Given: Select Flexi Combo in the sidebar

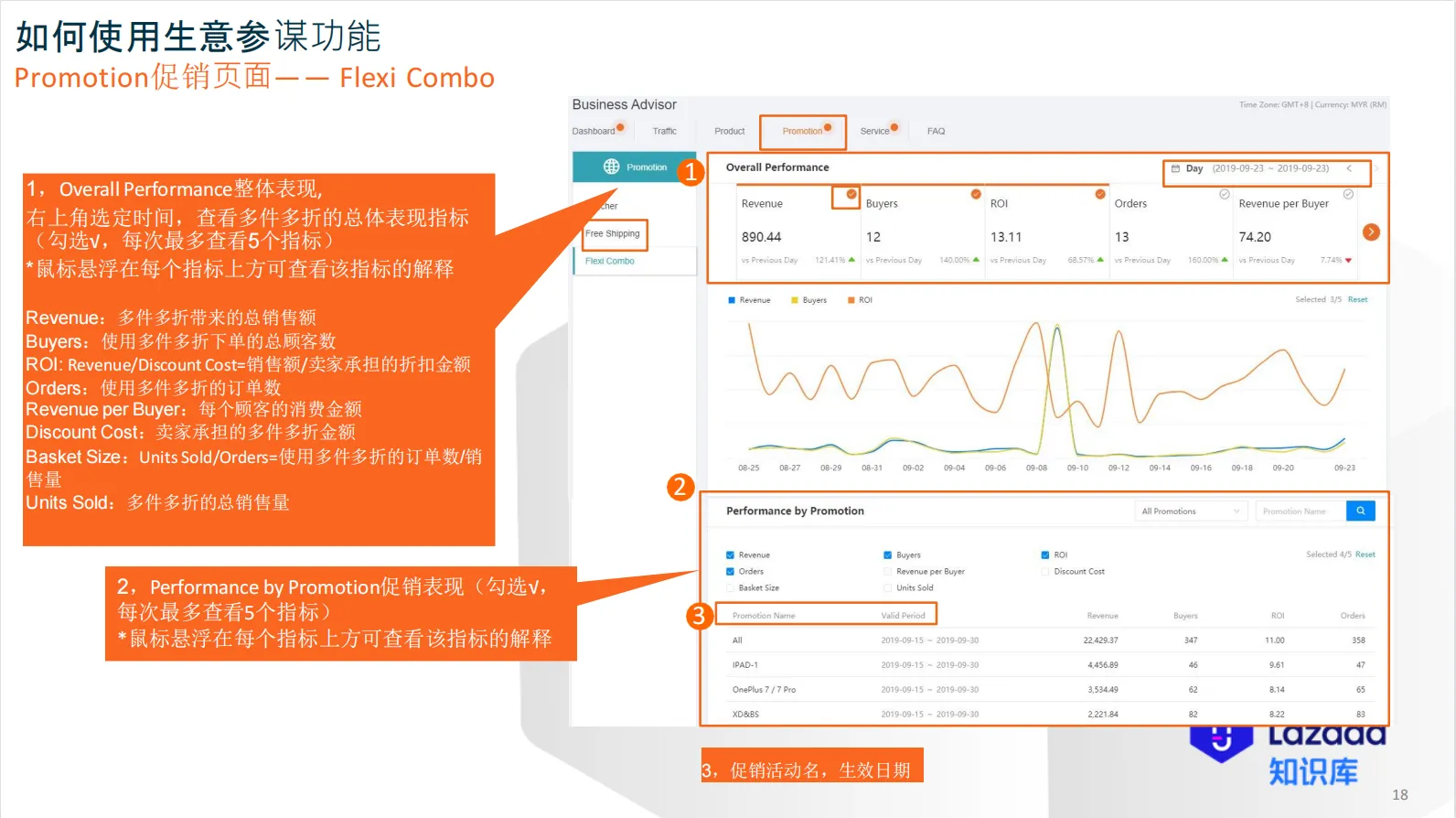Looking at the screenshot, I should click(x=610, y=261).
